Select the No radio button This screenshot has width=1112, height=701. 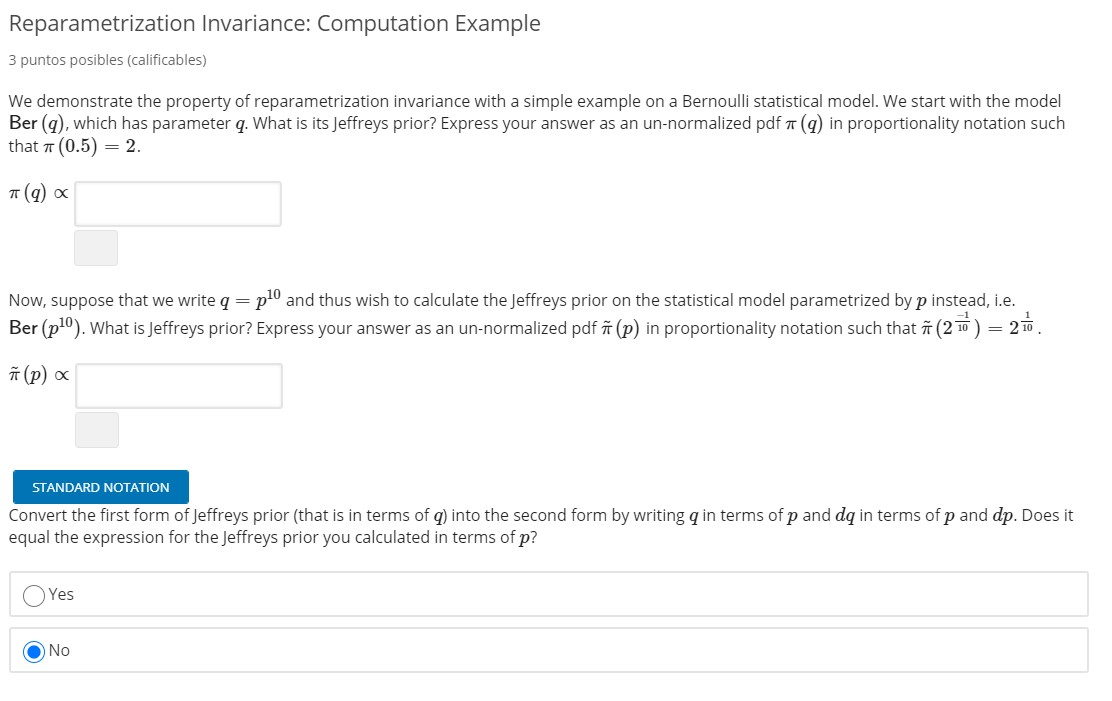[x=31, y=650]
